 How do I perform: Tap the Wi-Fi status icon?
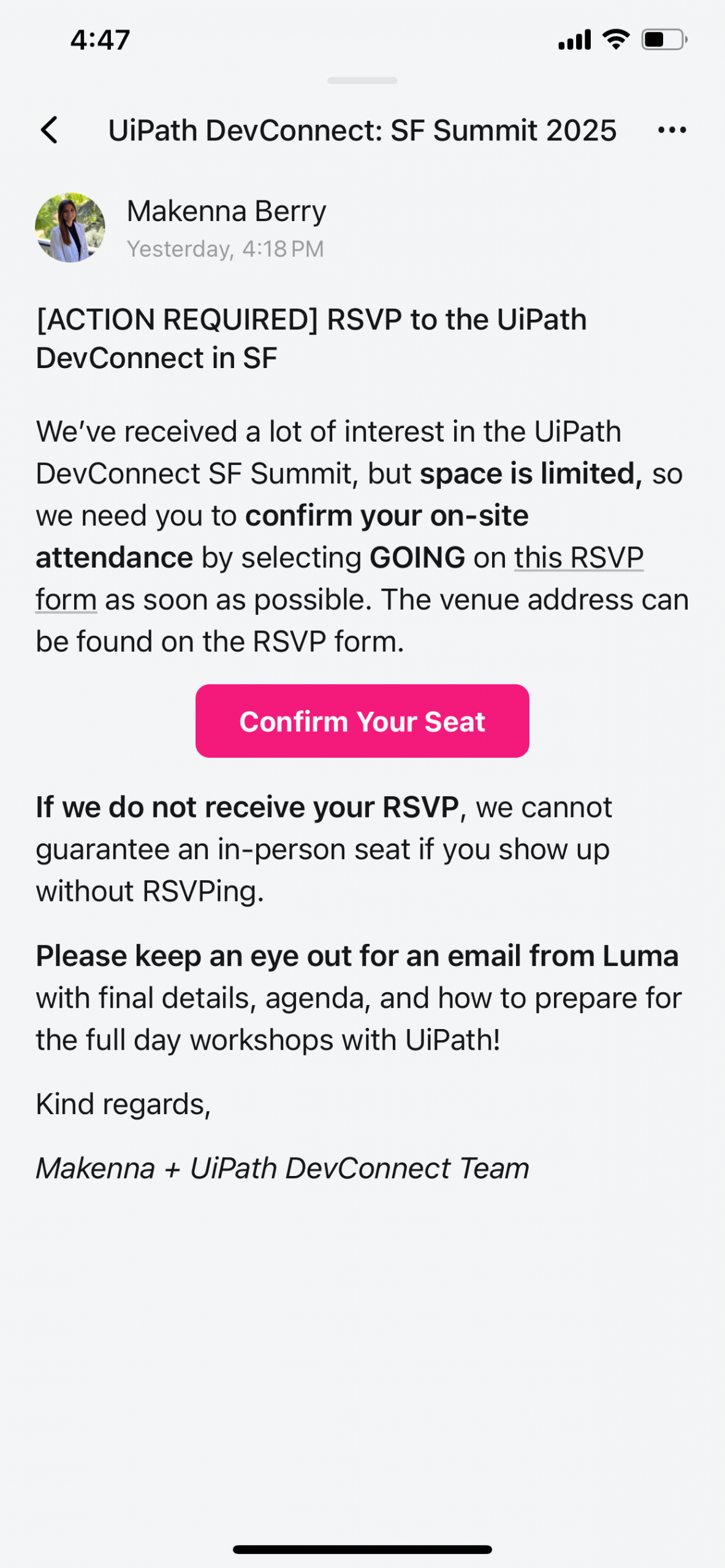coord(616,39)
